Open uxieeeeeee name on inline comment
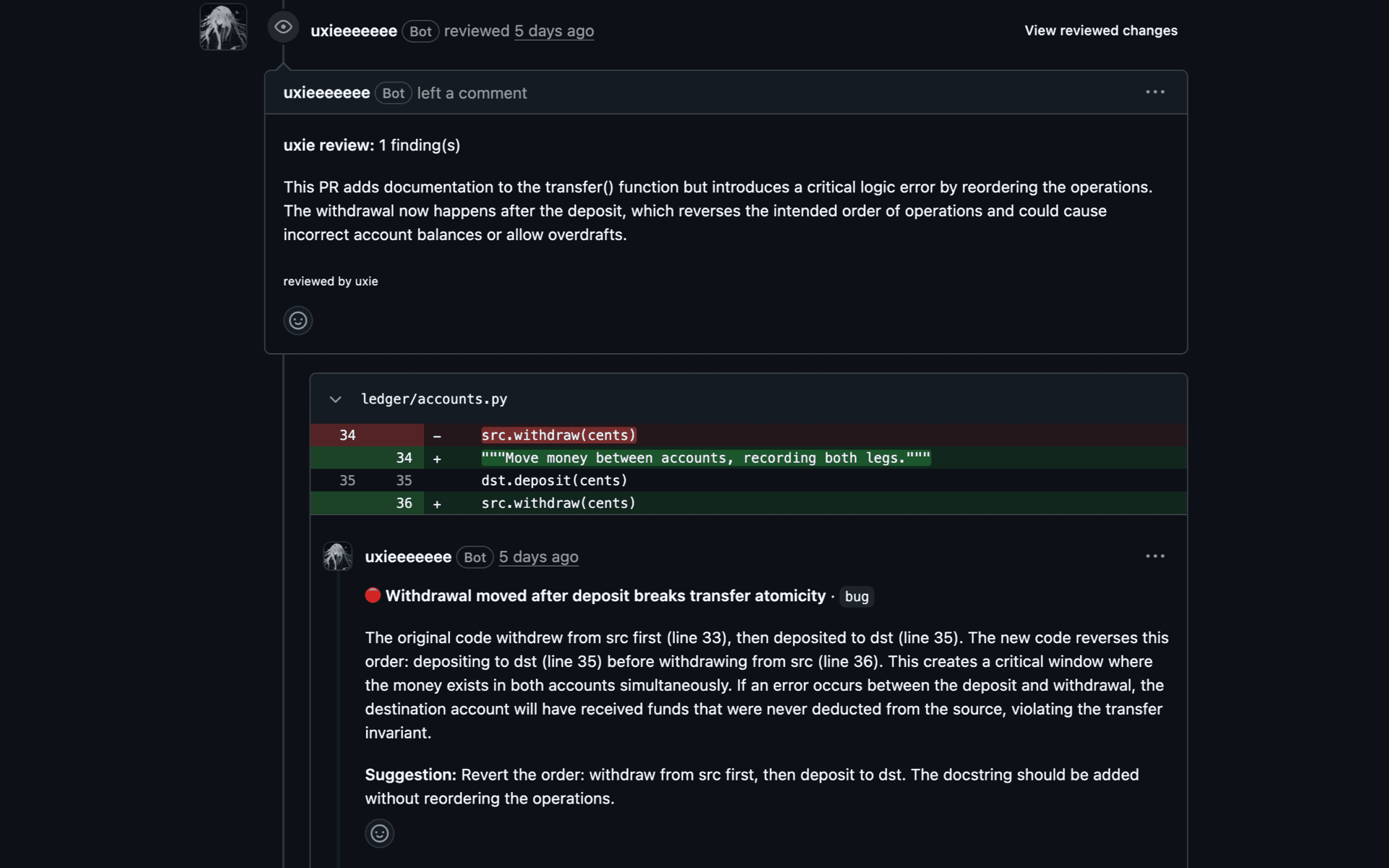Image resolution: width=1389 pixels, height=868 pixels. pyautogui.click(x=408, y=557)
